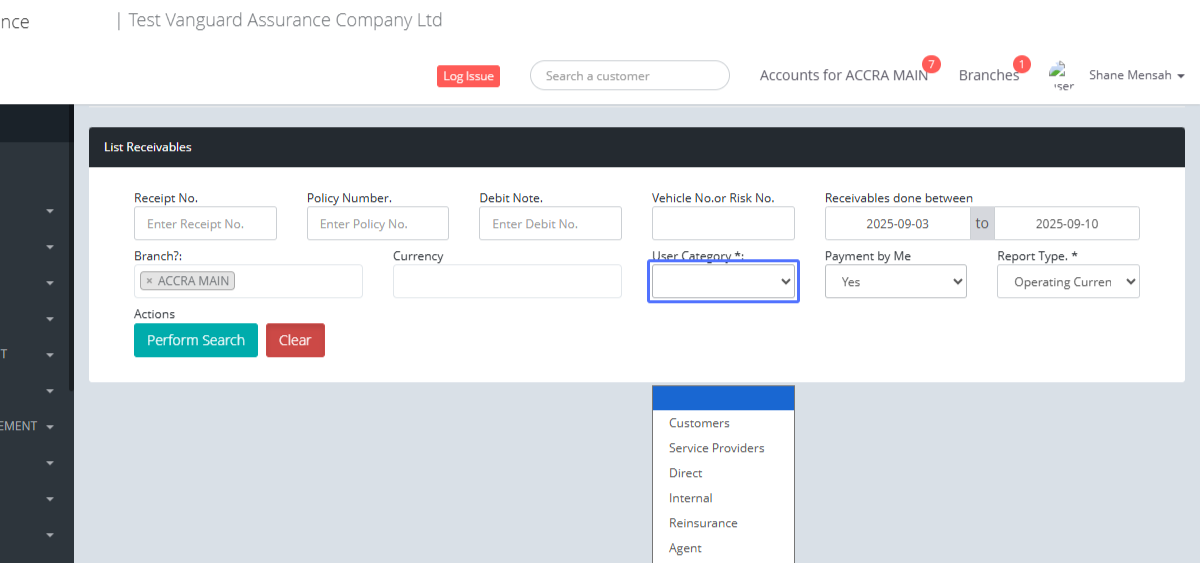Remove the ACCRA MAIN branch tag
Screen dimensions: 1200x563
coord(149,281)
